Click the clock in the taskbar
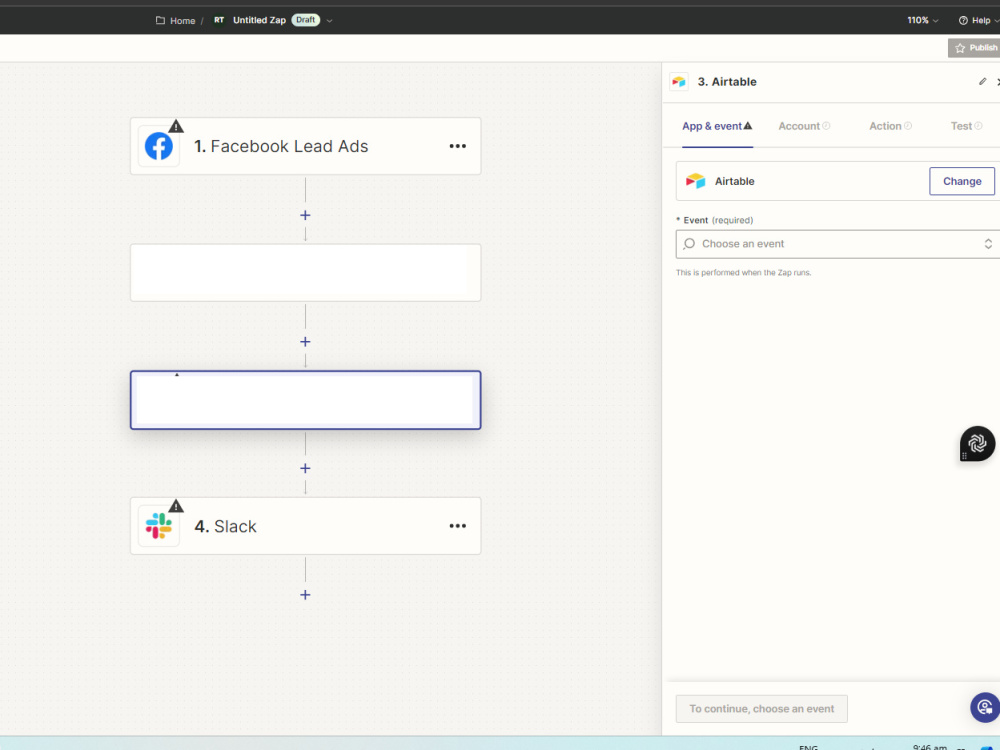The height and width of the screenshot is (750, 1000). (x=930, y=747)
